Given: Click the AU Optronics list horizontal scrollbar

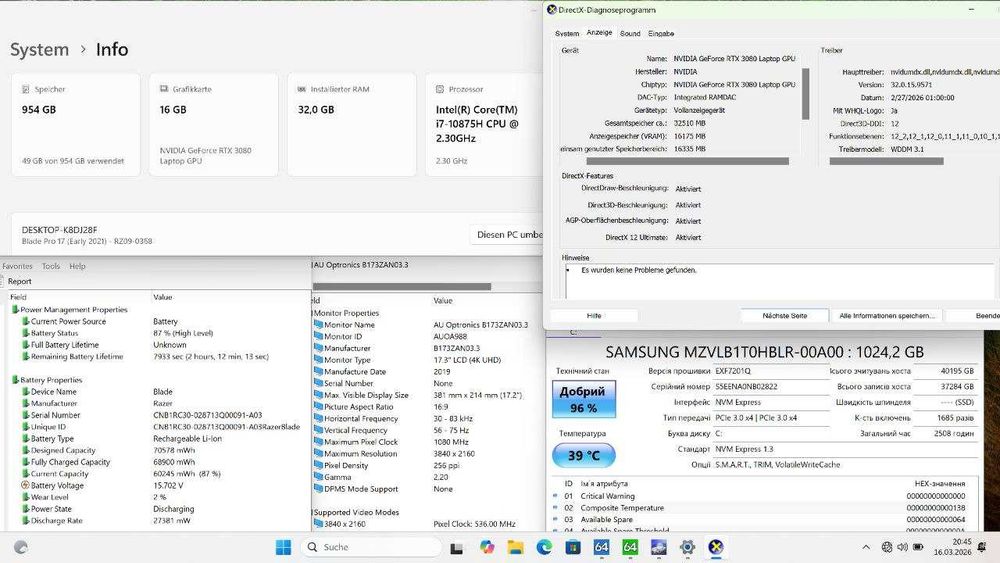Looking at the screenshot, I should pyautogui.click(x=402, y=287).
